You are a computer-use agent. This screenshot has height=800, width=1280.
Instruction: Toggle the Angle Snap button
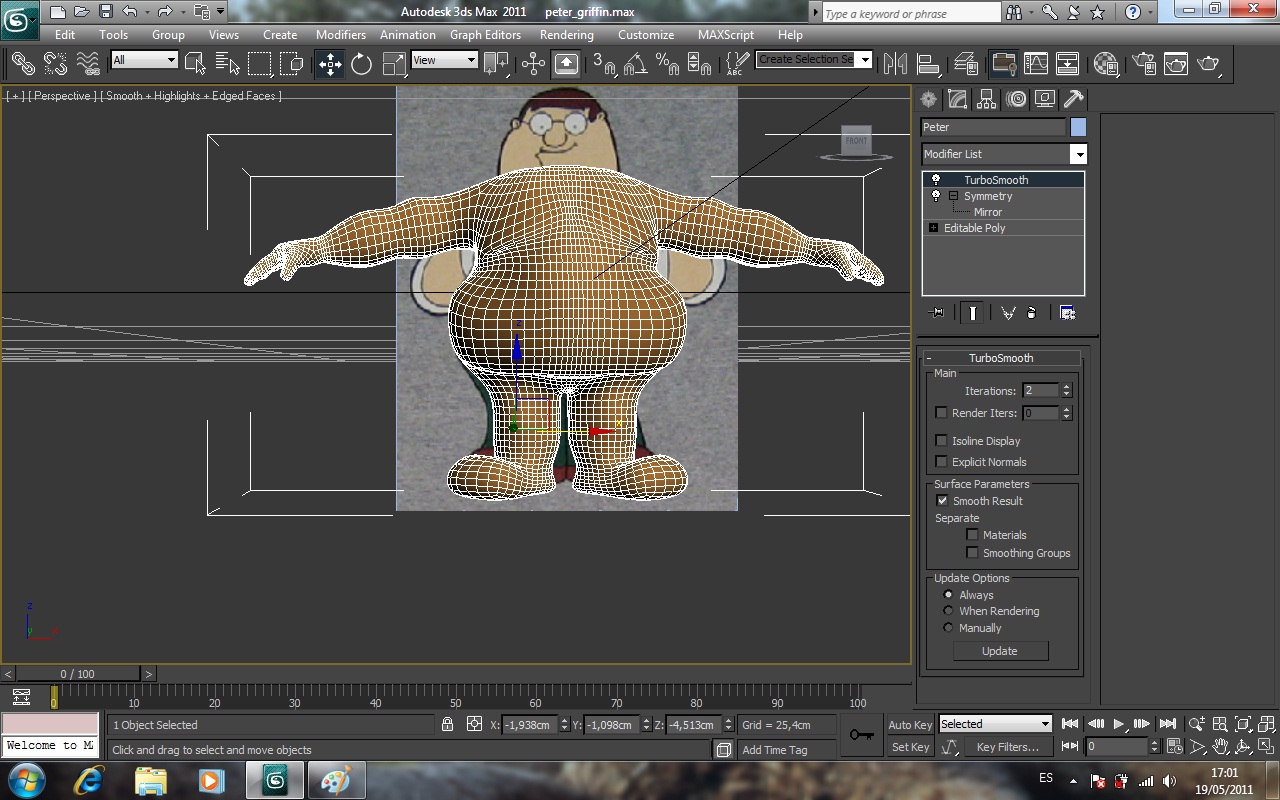(635, 63)
